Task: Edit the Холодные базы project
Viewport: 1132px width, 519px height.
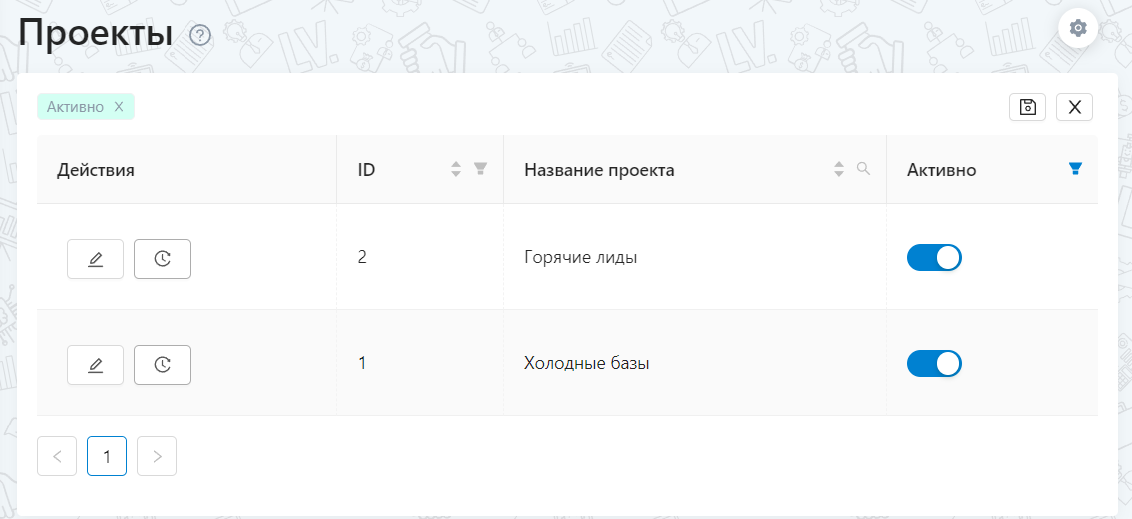Action: coord(95,365)
